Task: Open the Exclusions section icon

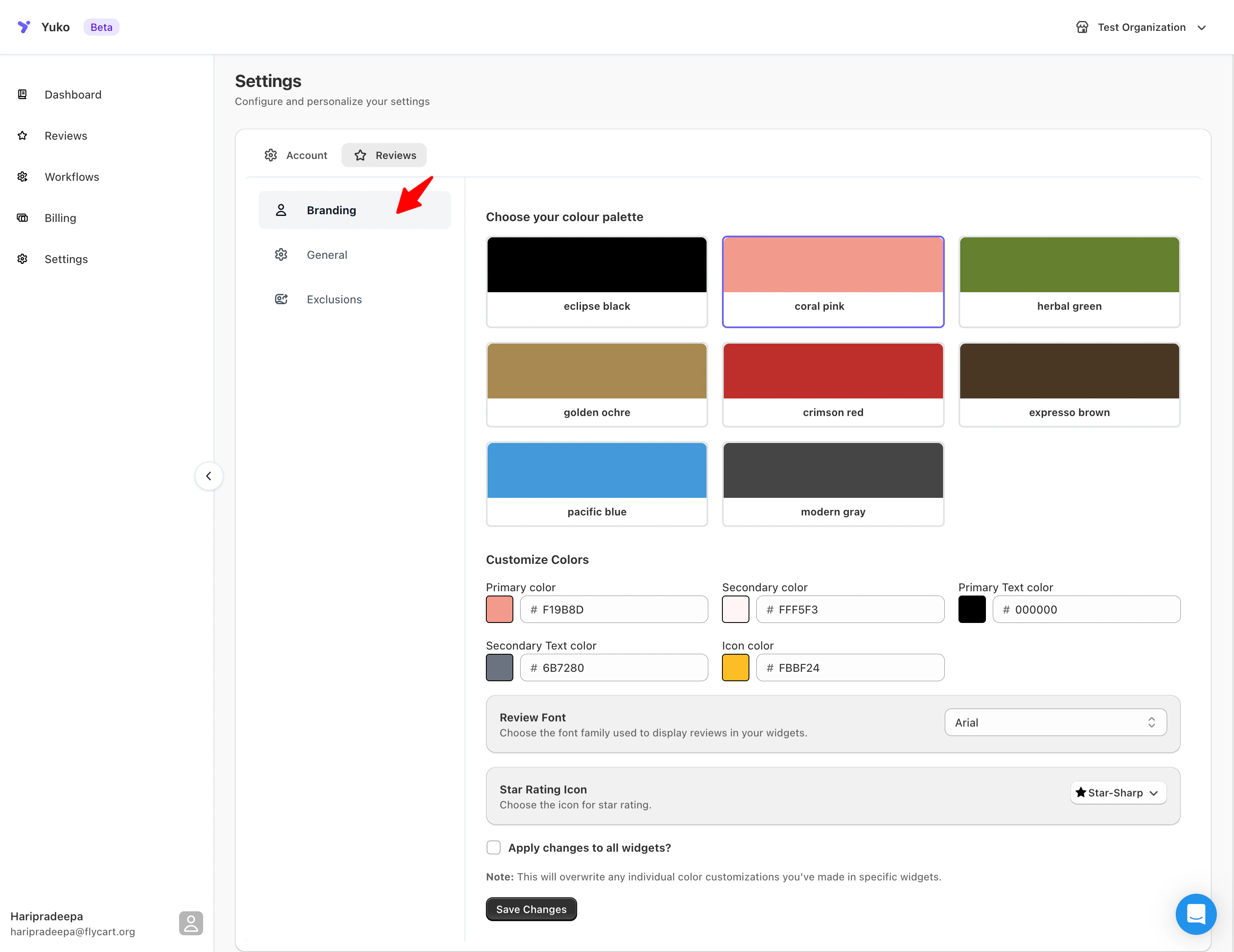Action: [x=281, y=299]
